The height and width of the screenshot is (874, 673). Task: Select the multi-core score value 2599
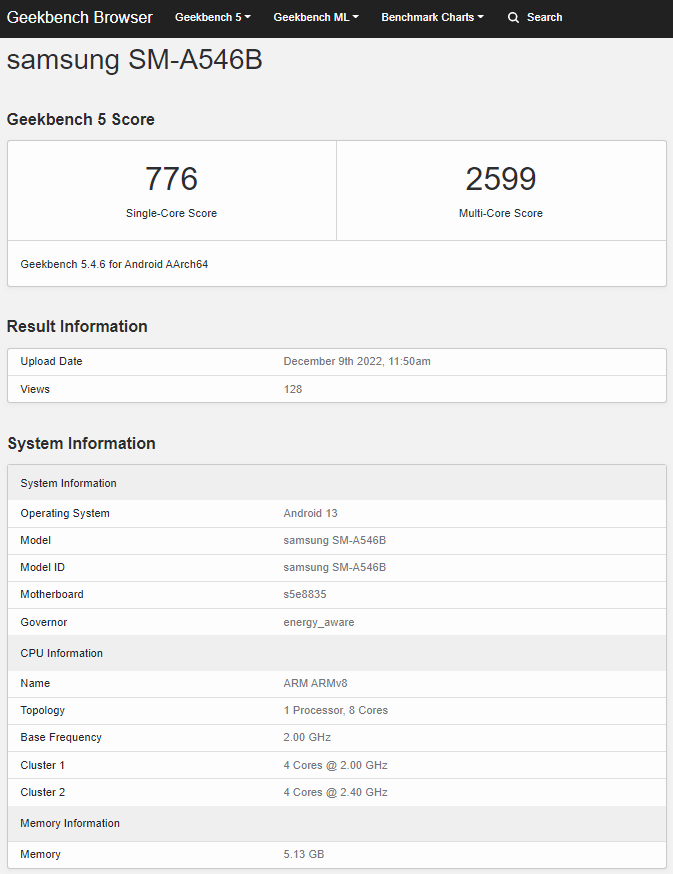(x=500, y=179)
